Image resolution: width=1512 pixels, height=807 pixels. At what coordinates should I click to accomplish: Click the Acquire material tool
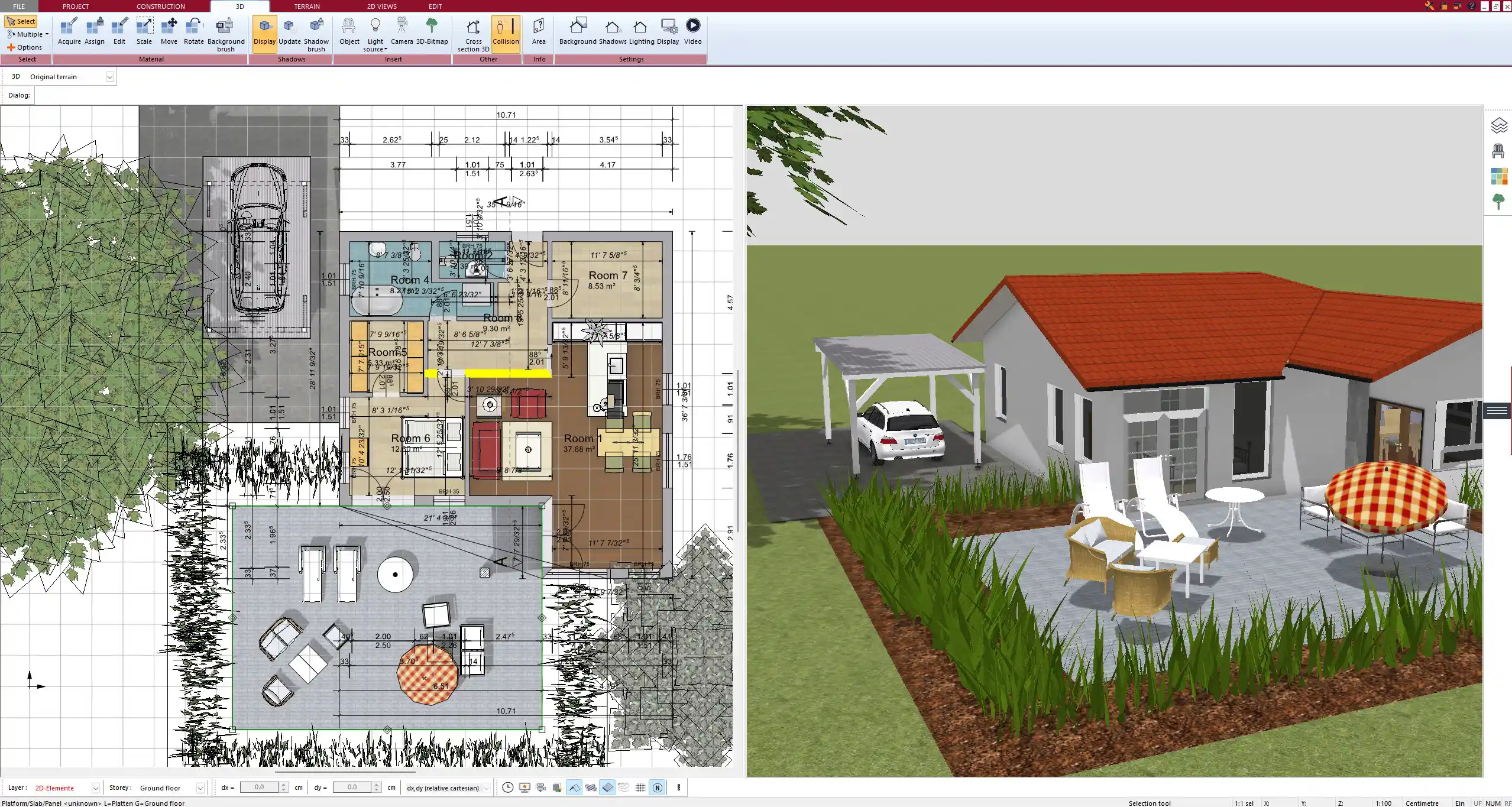tap(69, 31)
